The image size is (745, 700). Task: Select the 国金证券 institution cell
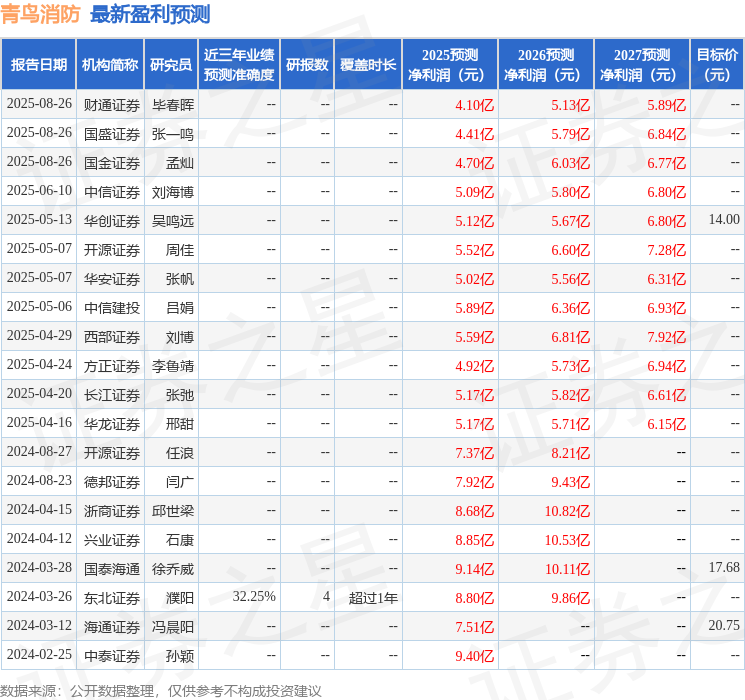click(112, 163)
